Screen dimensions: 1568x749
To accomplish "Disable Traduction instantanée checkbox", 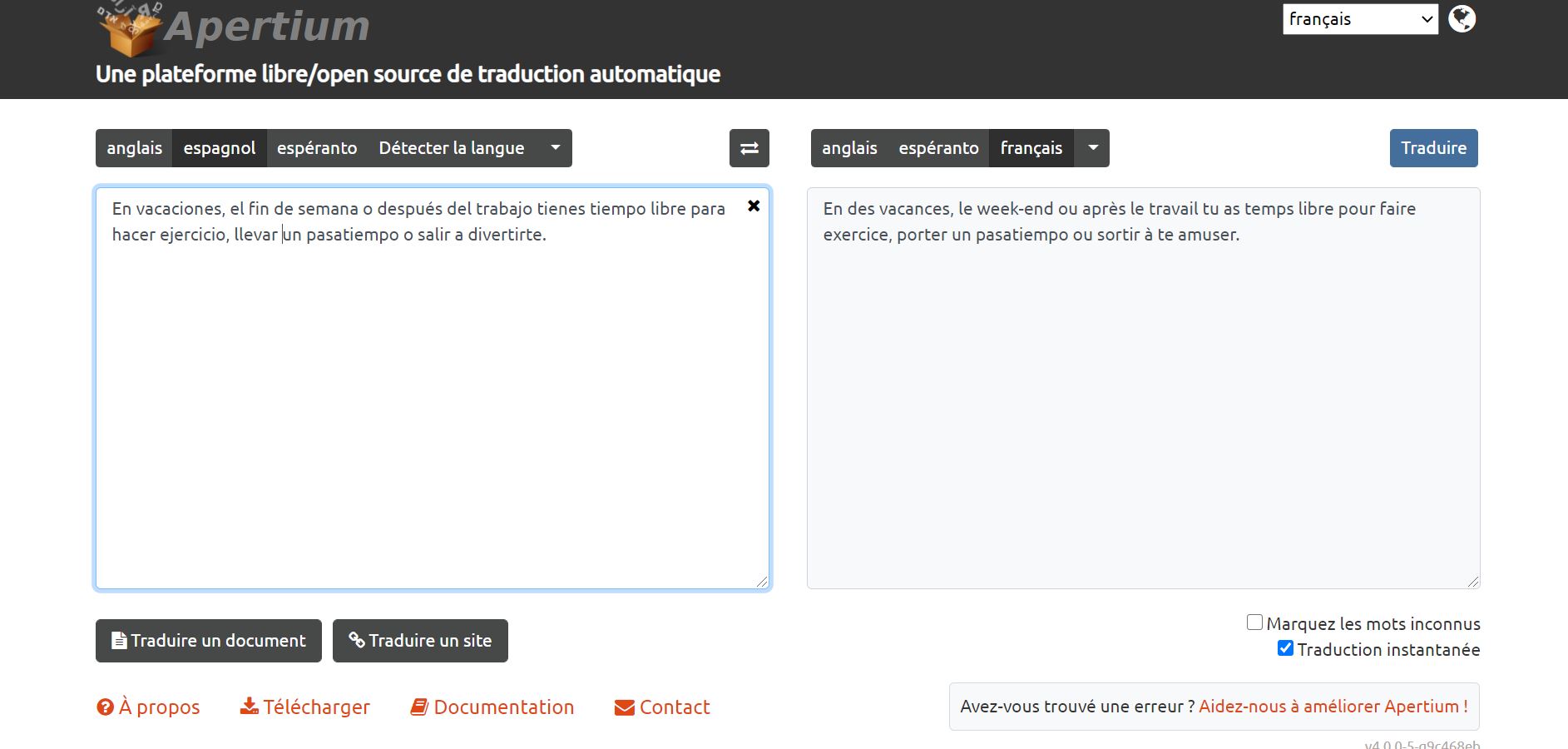I will tap(1285, 648).
